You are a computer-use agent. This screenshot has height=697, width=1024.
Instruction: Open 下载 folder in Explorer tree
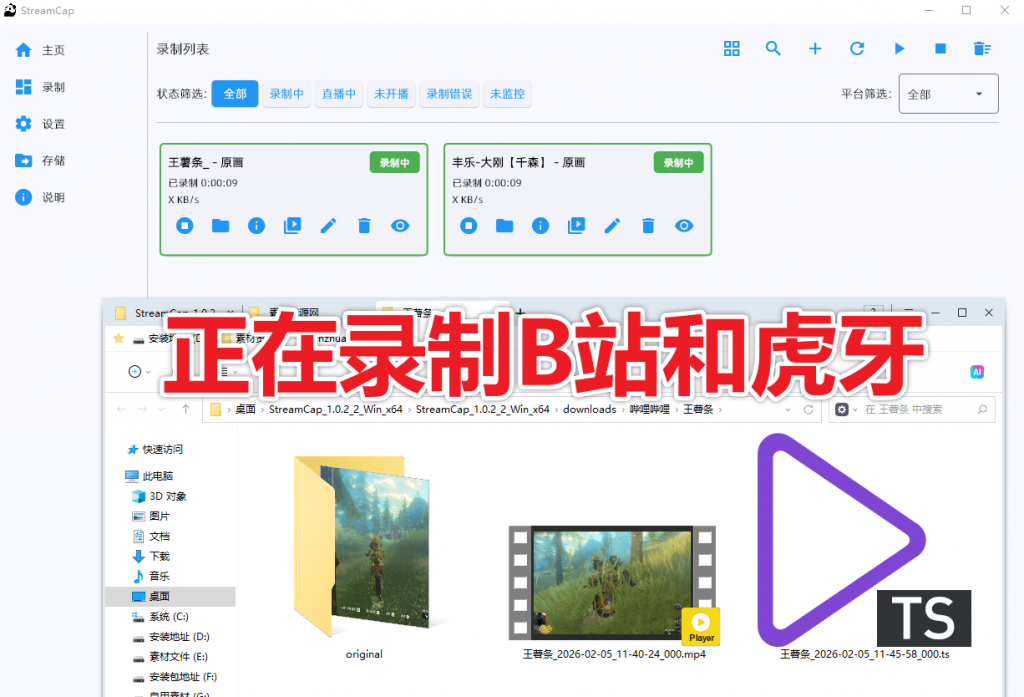coord(152,557)
